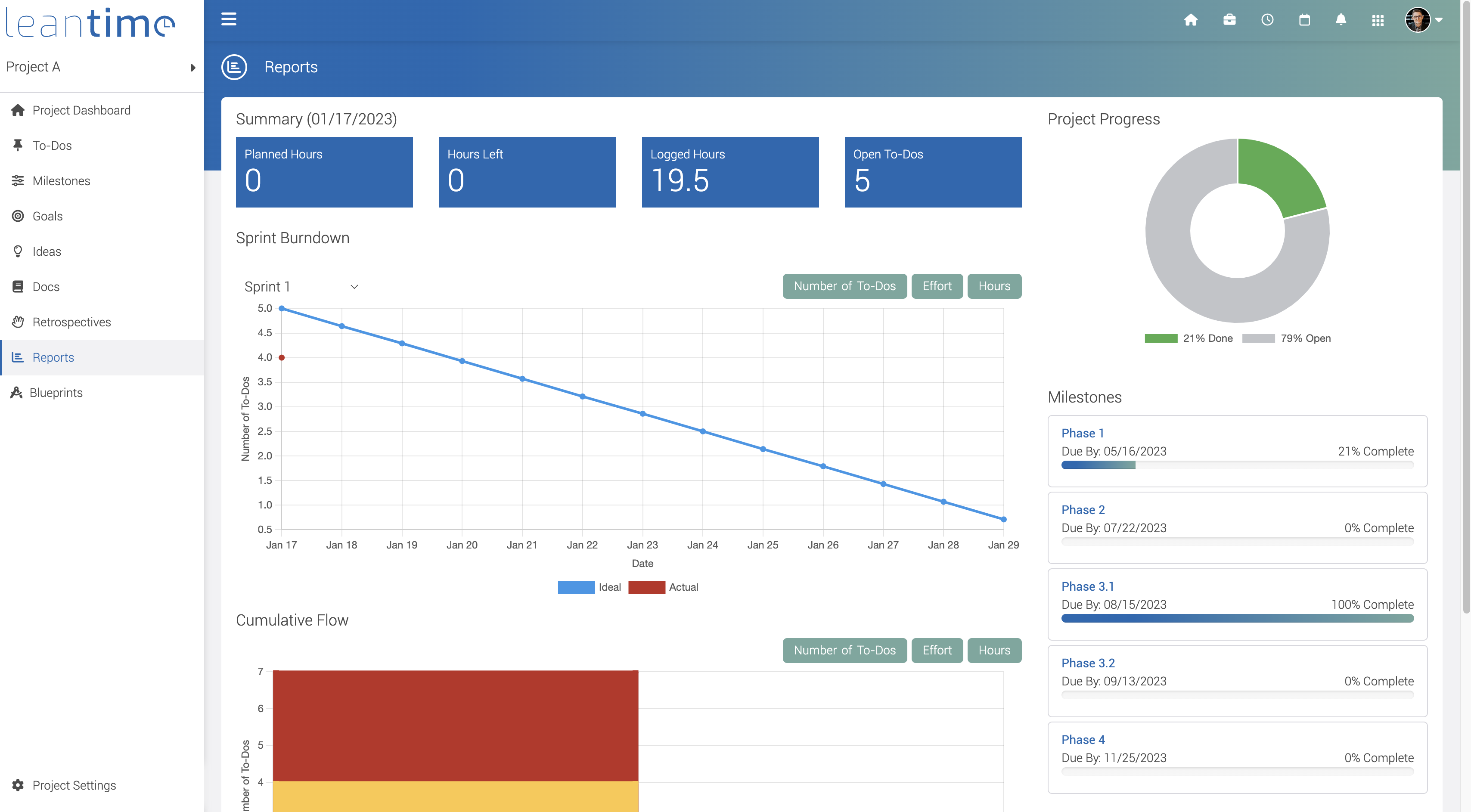The image size is (1471, 812).
Task: Open Retrospectives in sidebar menu
Action: (71, 322)
